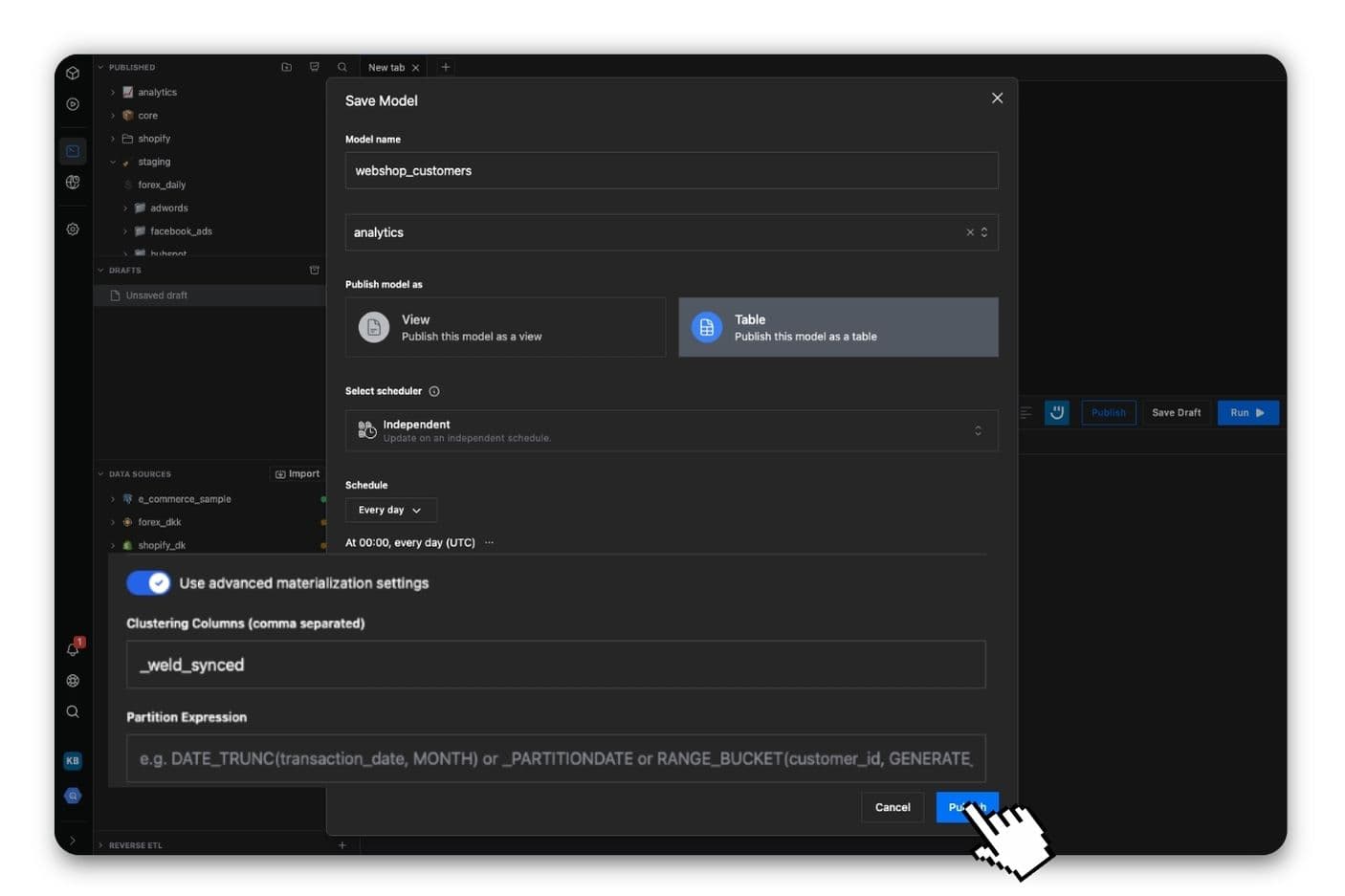The image size is (1345, 896).
Task: Click the Publish button in the dialog
Action: click(x=965, y=806)
